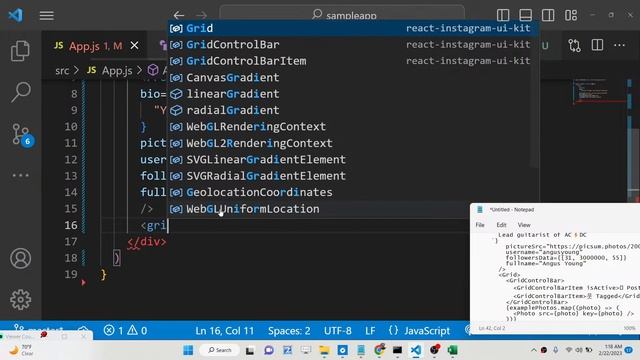Toggle the secondary side bar layout icon
This screenshot has width=640, height=360.
[x=548, y=16]
